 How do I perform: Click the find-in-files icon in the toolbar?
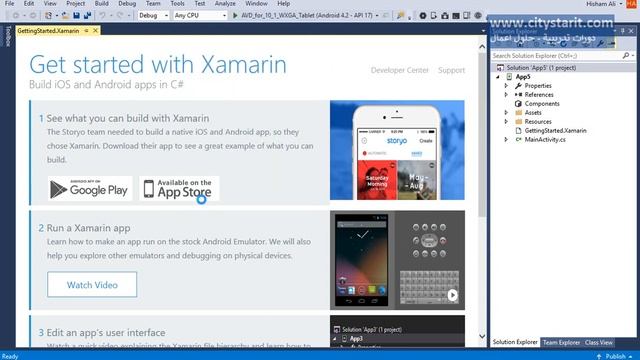coord(400,16)
